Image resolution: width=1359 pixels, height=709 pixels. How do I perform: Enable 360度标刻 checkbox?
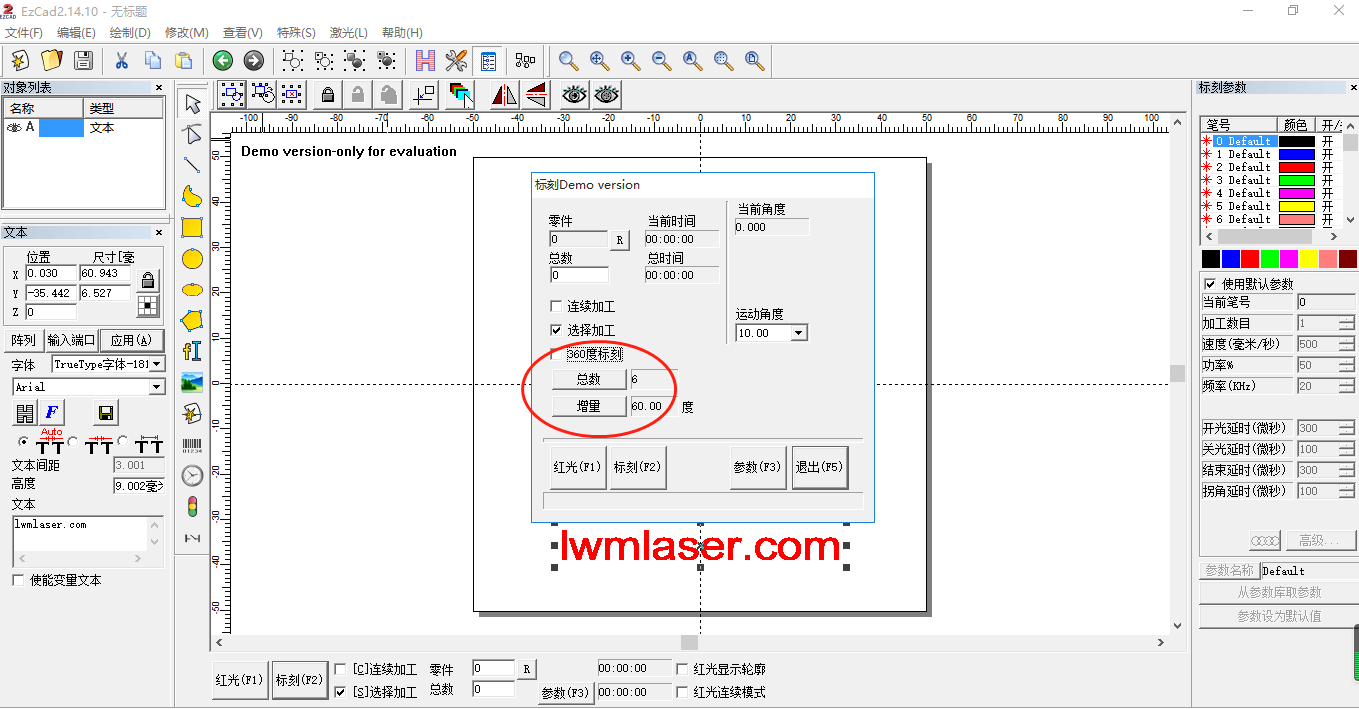557,354
